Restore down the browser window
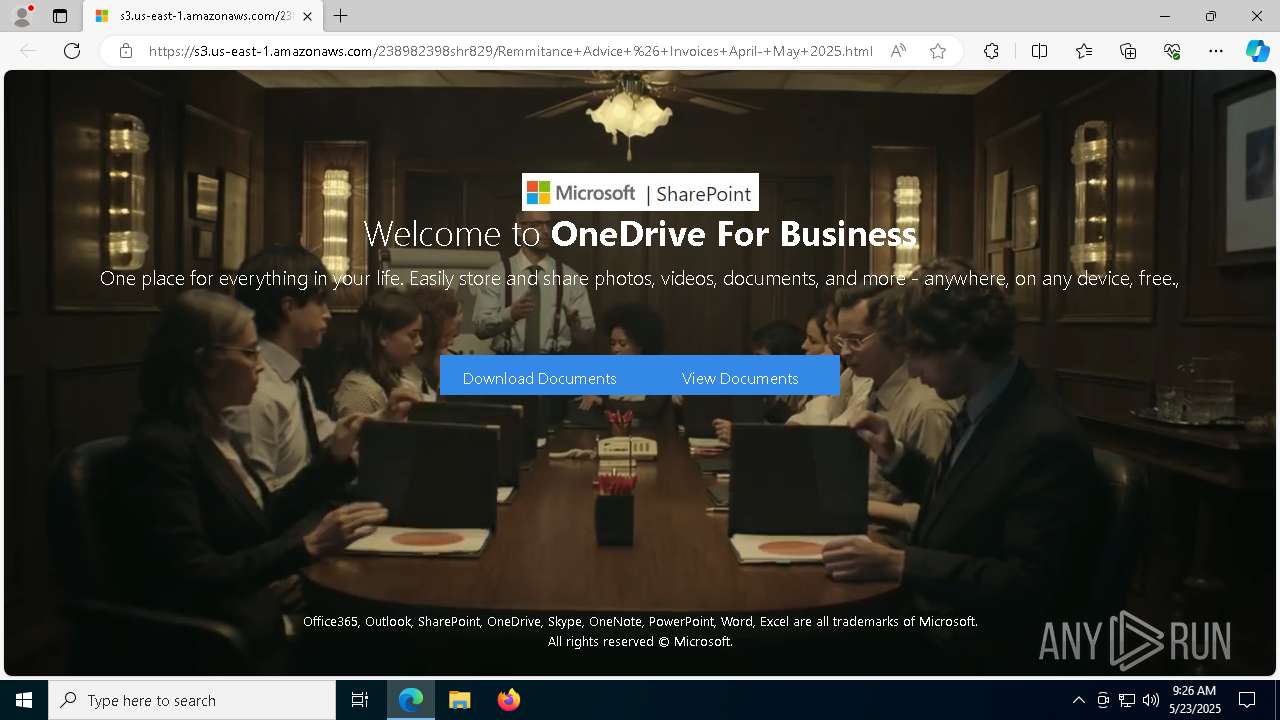The image size is (1280, 720). tap(1211, 16)
